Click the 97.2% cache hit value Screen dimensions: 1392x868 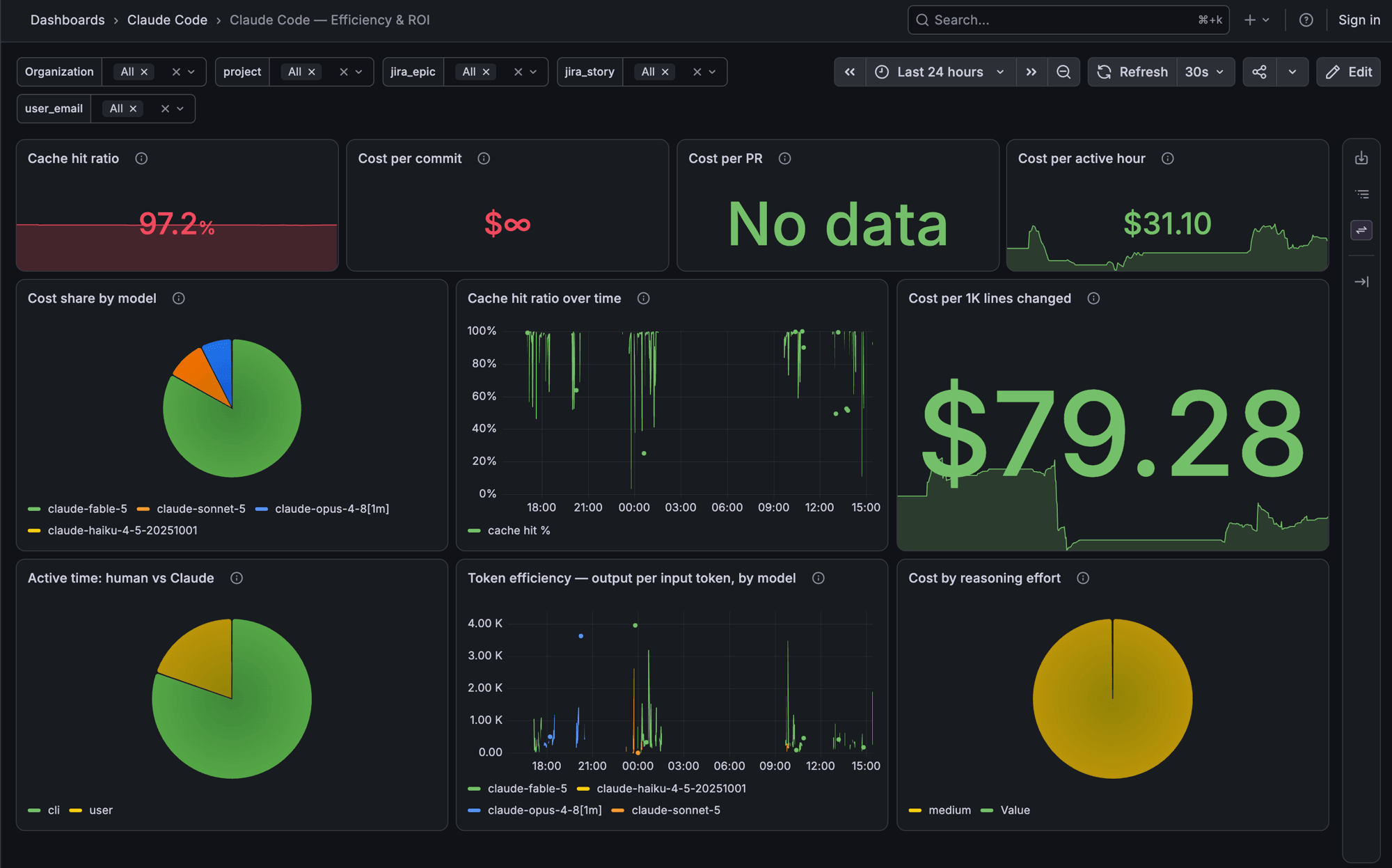coord(177,224)
